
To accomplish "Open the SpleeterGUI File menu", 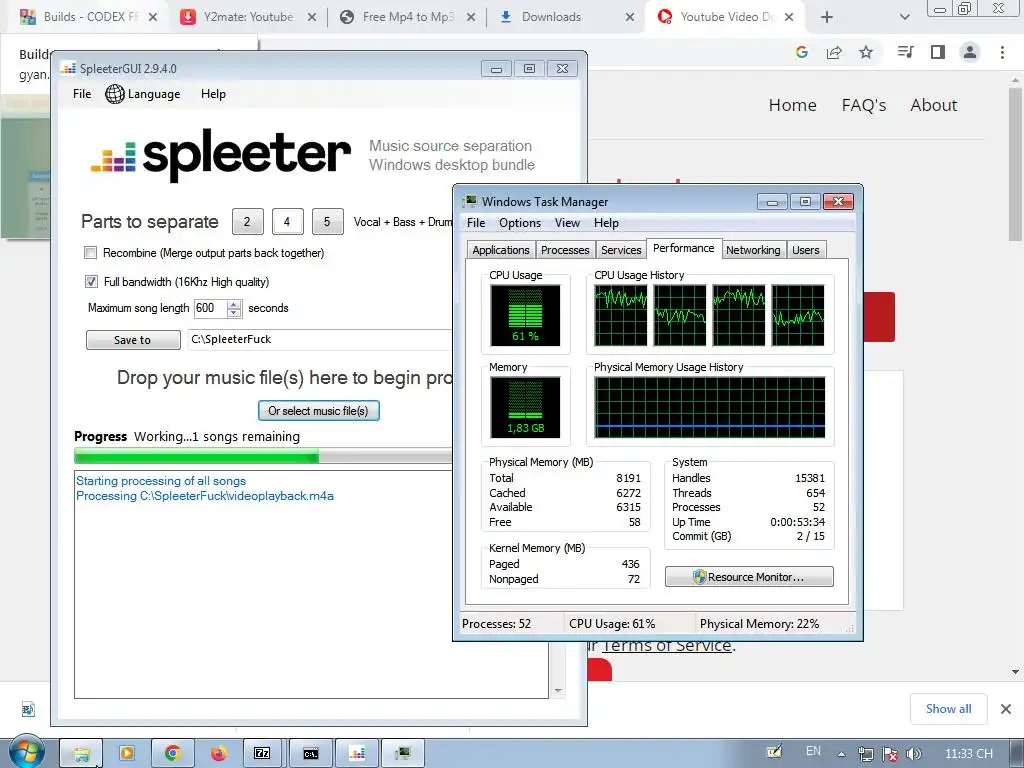I will click(x=82, y=93).
